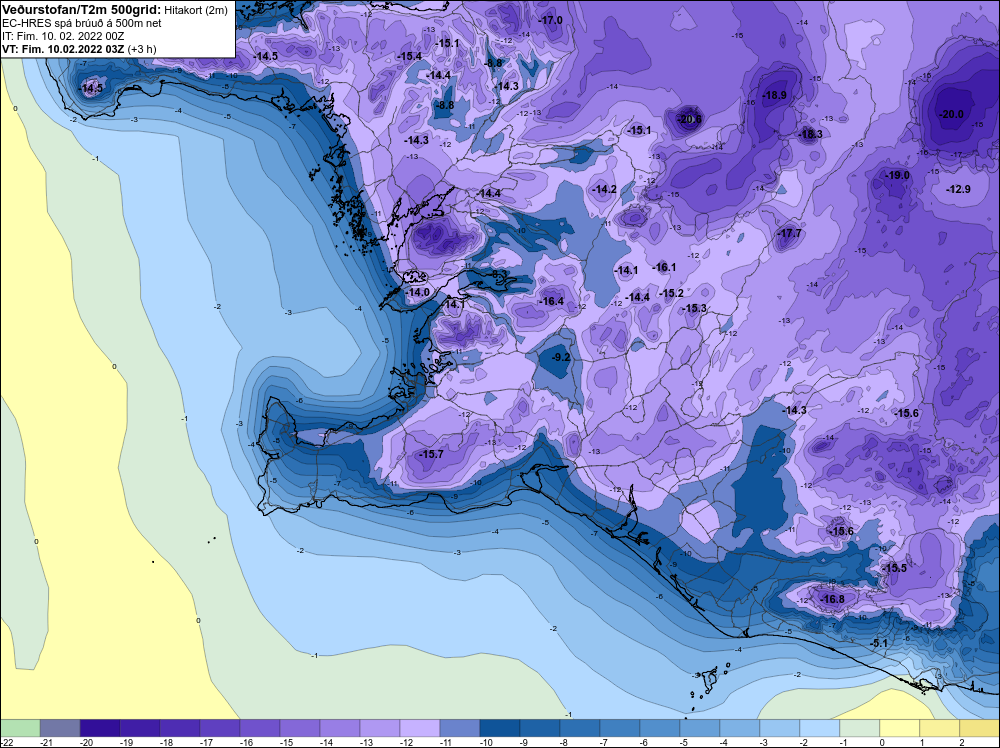Click the legend number -4 under the color bar
The height and width of the screenshot is (748, 1000).
[726, 742]
